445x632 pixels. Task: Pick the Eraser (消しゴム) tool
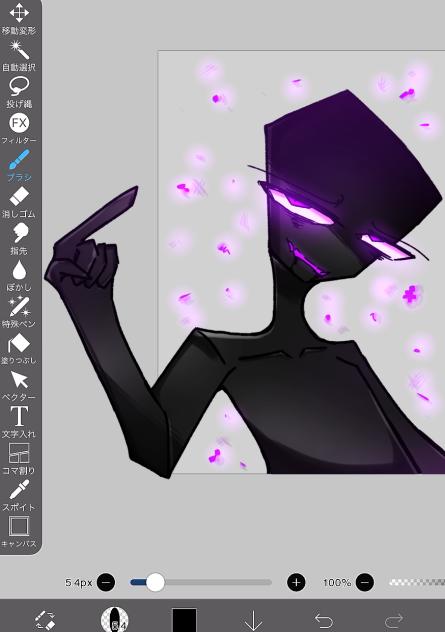[x=19, y=202]
